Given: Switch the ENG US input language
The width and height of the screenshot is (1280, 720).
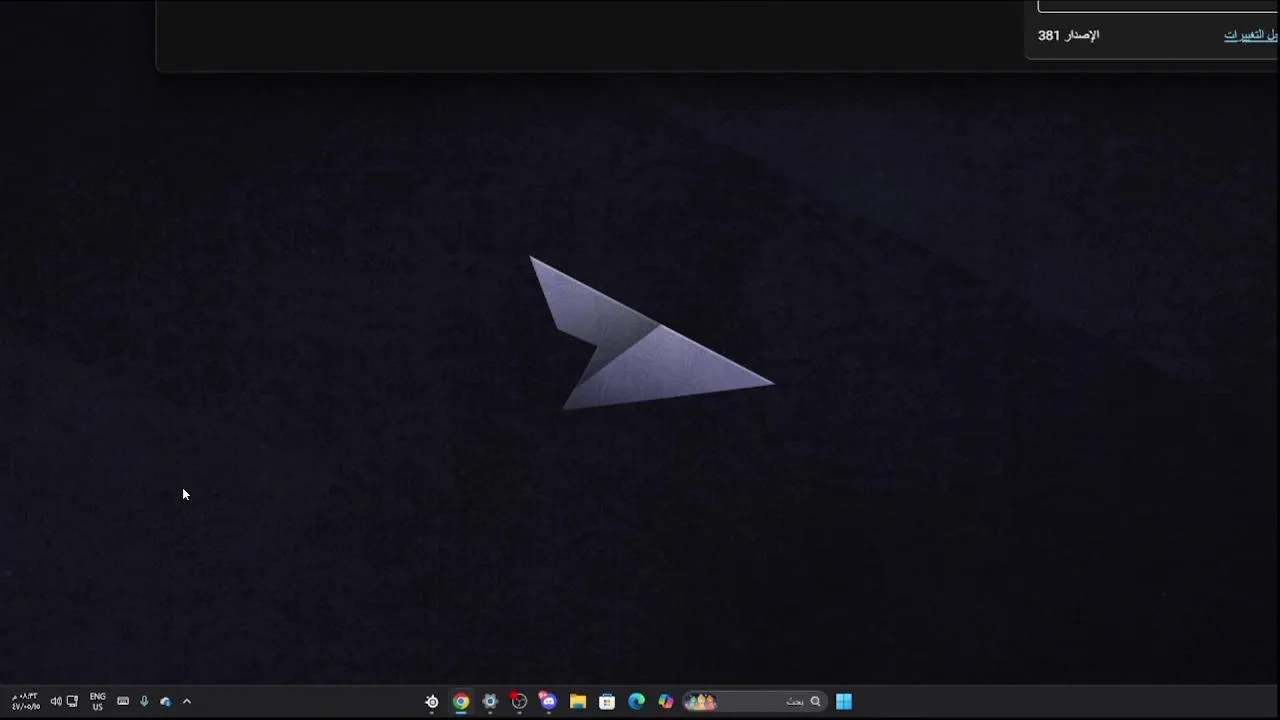Looking at the screenshot, I should tap(98, 701).
